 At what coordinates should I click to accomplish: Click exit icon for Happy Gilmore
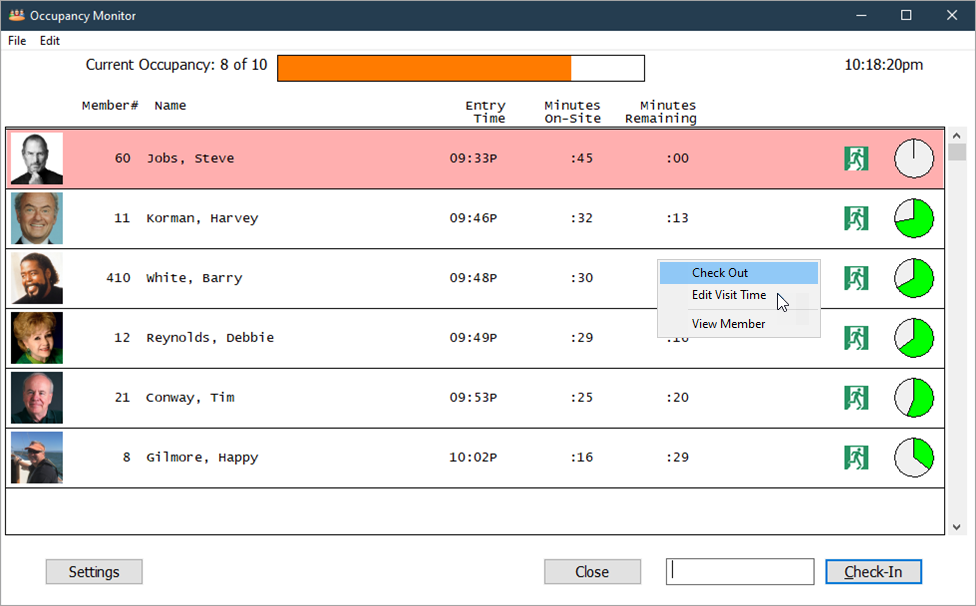point(855,458)
